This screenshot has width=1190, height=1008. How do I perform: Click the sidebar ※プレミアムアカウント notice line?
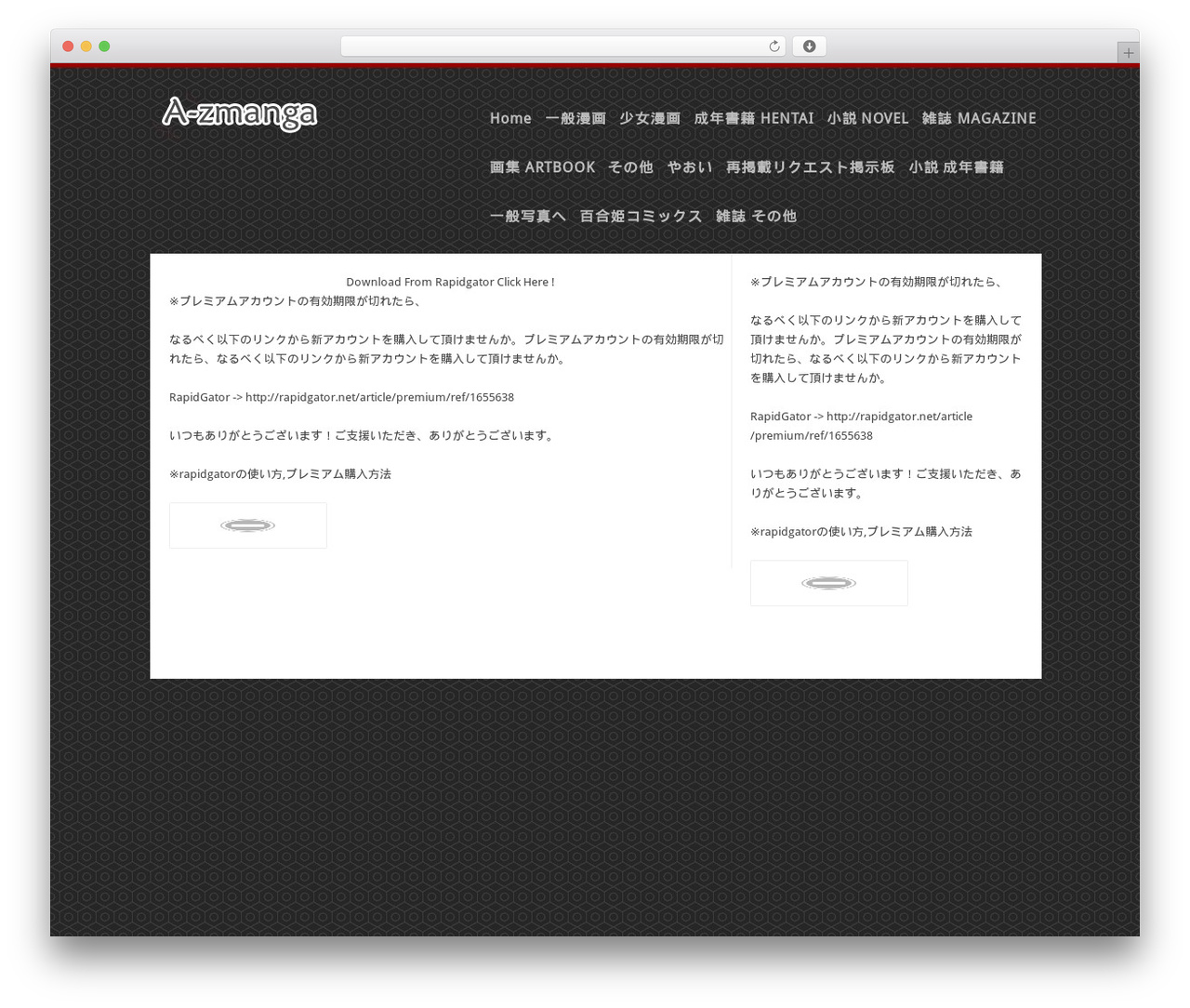[x=876, y=282]
